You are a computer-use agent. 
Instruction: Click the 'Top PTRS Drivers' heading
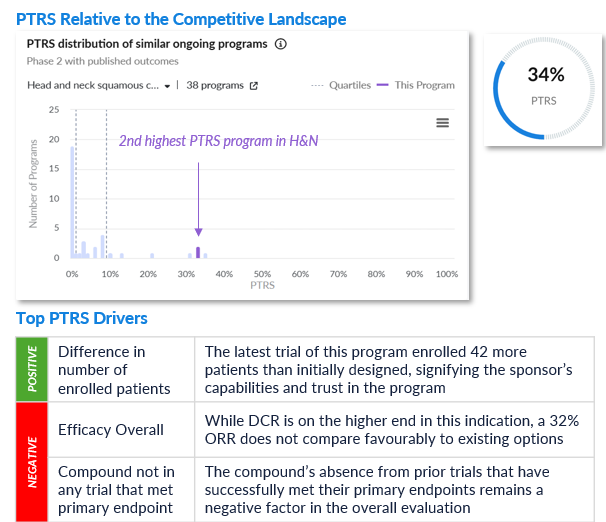coord(82,318)
